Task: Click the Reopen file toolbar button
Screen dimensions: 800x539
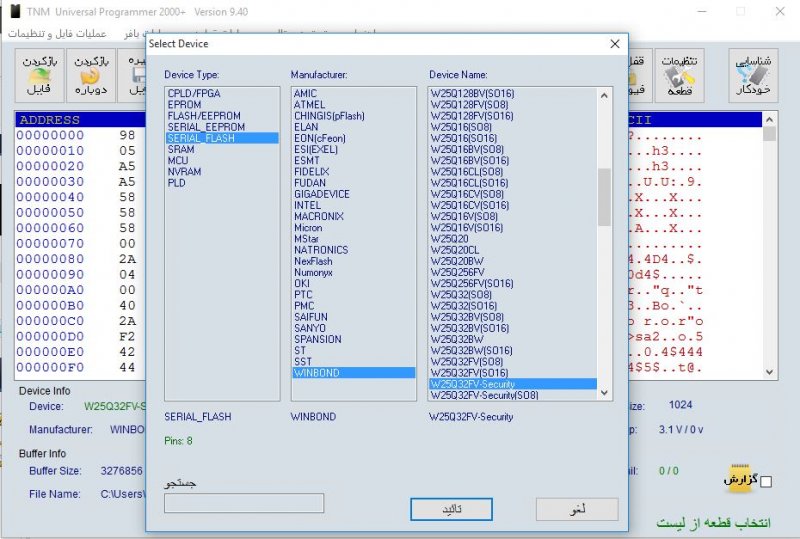Action: pos(91,76)
